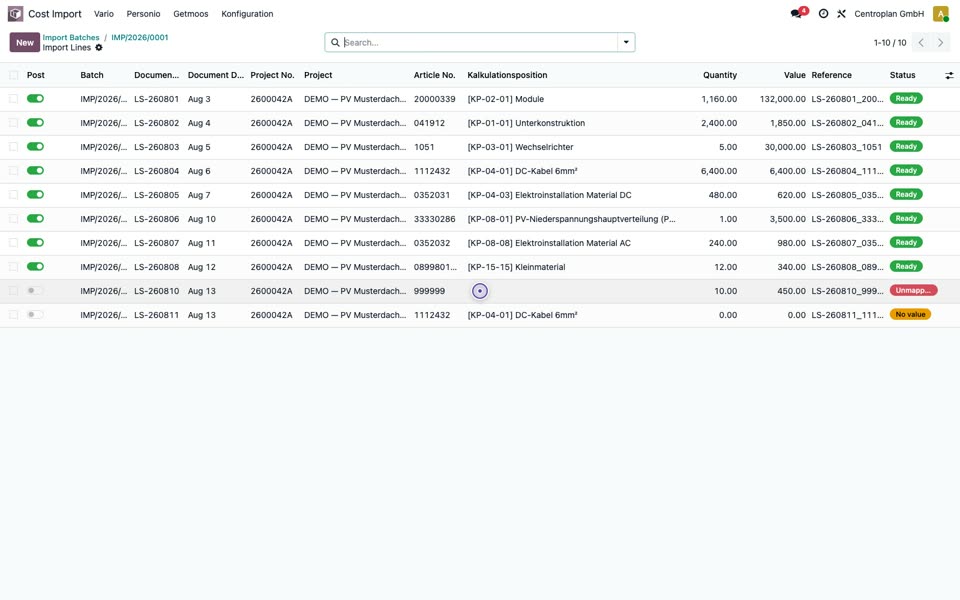The image size is (960, 600).
Task: Open the Cost Import app home icon
Action: pyautogui.click(x=15, y=13)
